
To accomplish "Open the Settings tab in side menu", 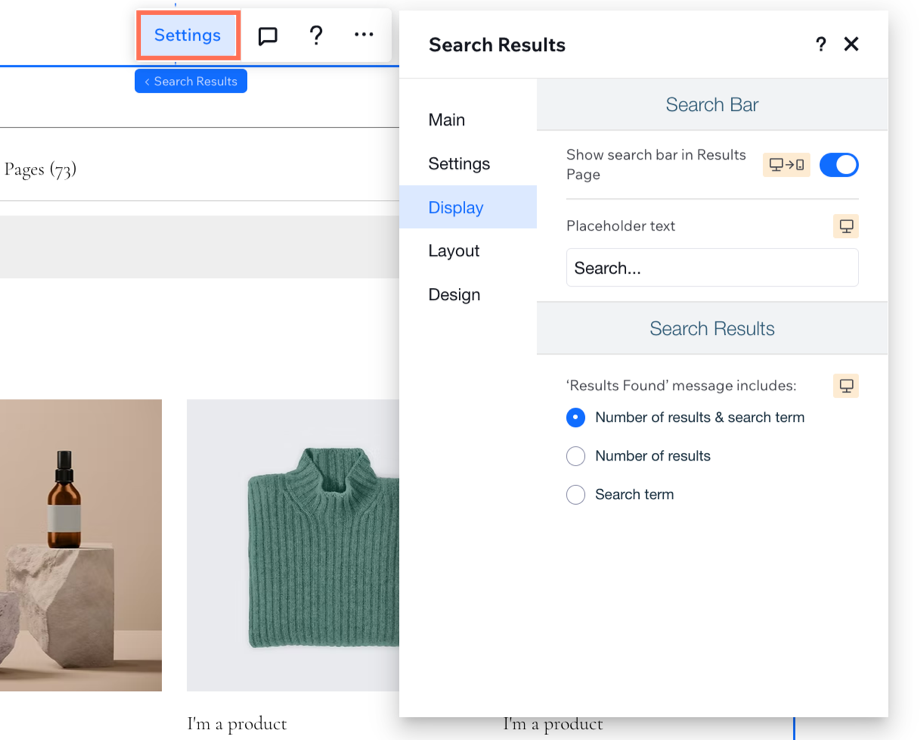I will (x=459, y=164).
